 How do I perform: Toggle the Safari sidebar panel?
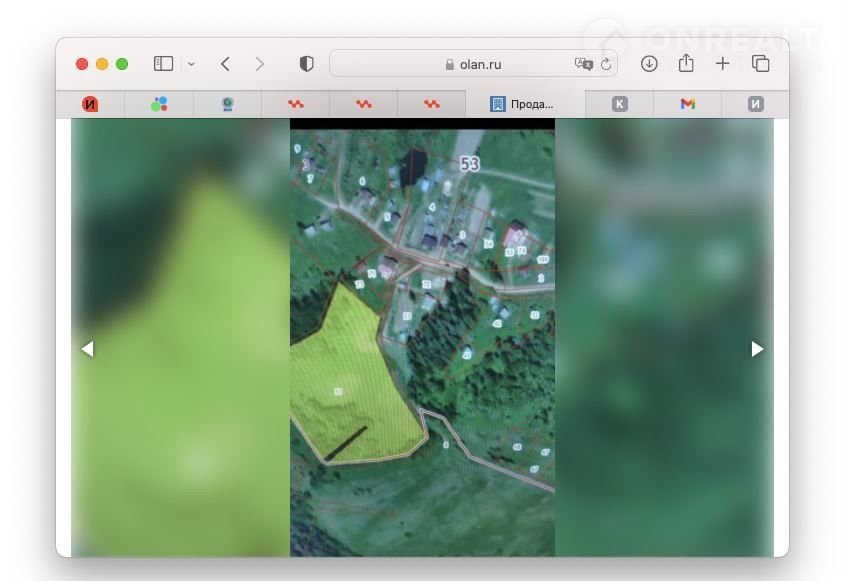pos(163,64)
